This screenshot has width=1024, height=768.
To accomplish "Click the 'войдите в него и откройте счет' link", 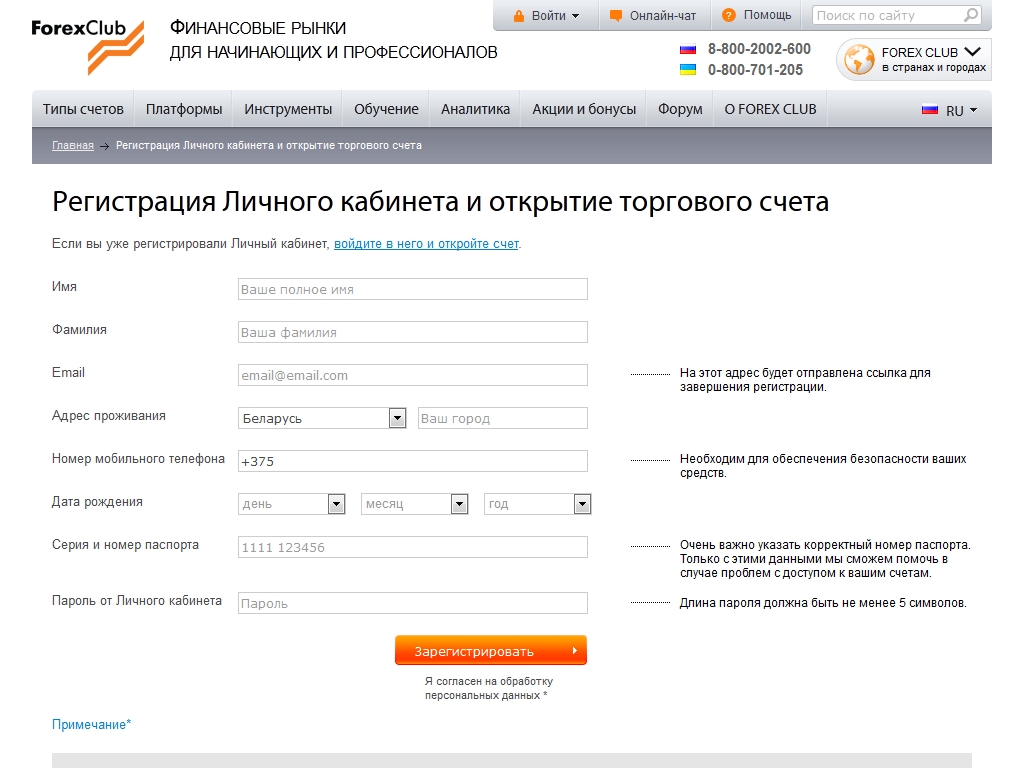I will pos(426,243).
